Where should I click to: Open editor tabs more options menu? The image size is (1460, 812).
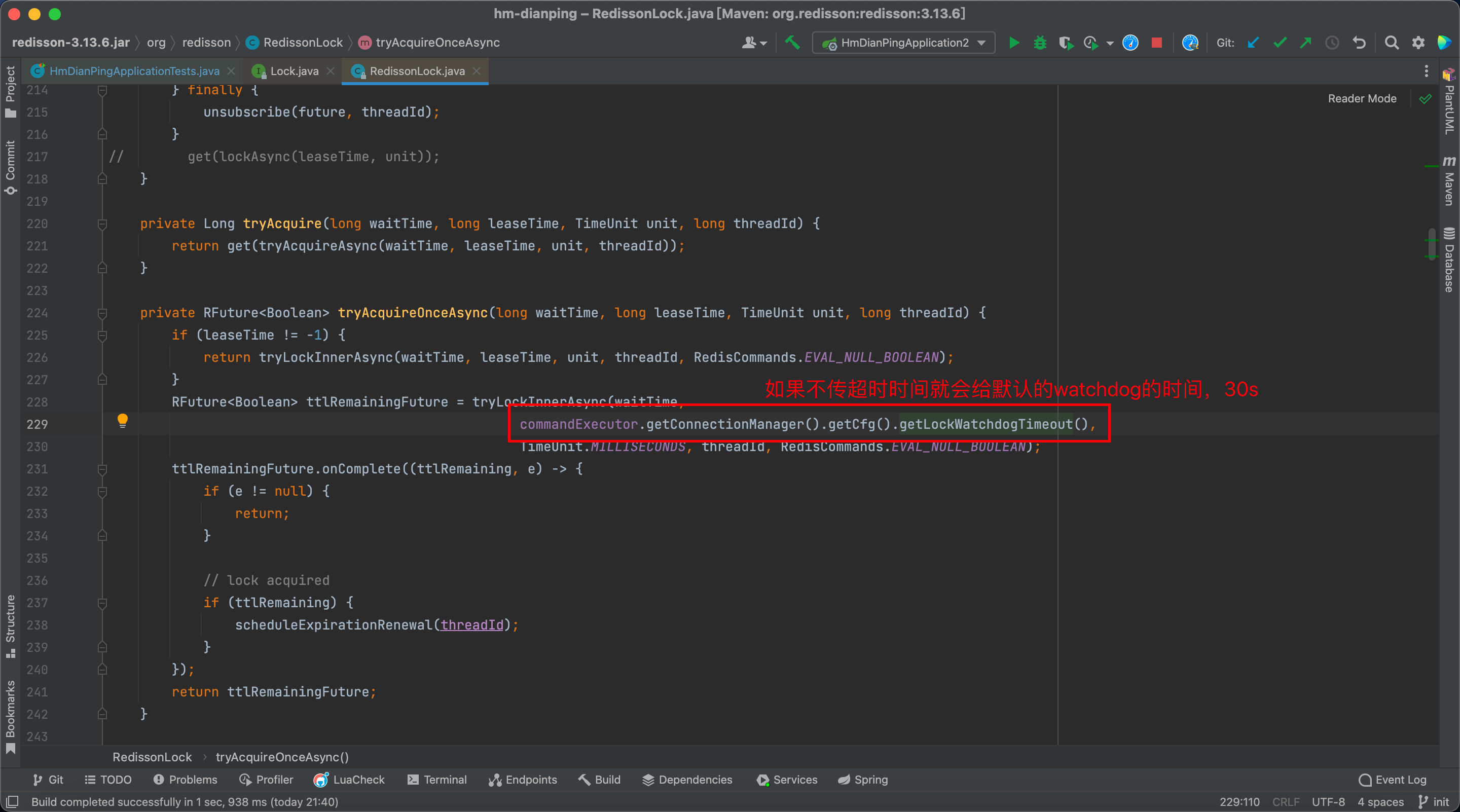pyautogui.click(x=1426, y=71)
